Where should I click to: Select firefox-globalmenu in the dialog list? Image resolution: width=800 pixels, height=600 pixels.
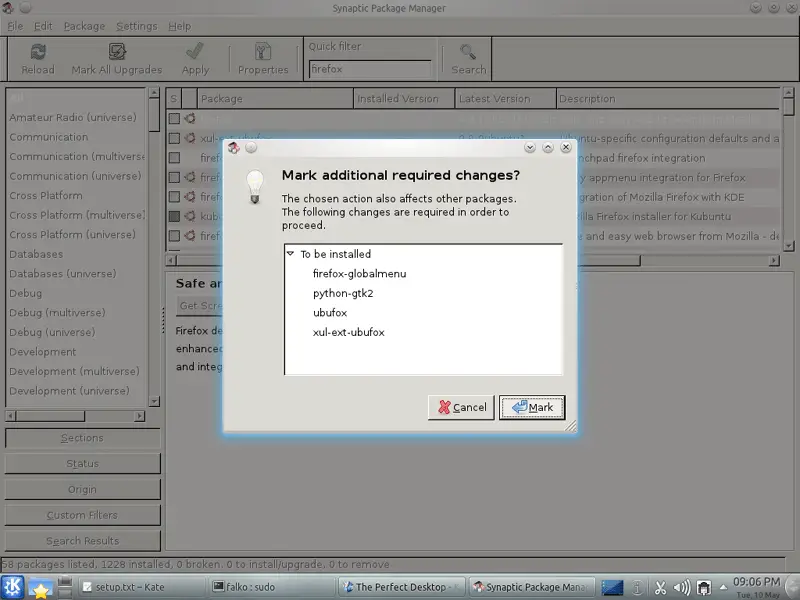(360, 273)
